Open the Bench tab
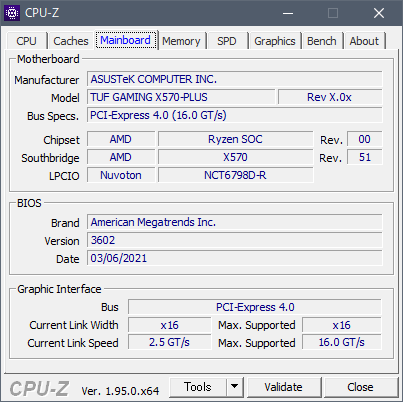403x402 pixels. pyautogui.click(x=322, y=41)
